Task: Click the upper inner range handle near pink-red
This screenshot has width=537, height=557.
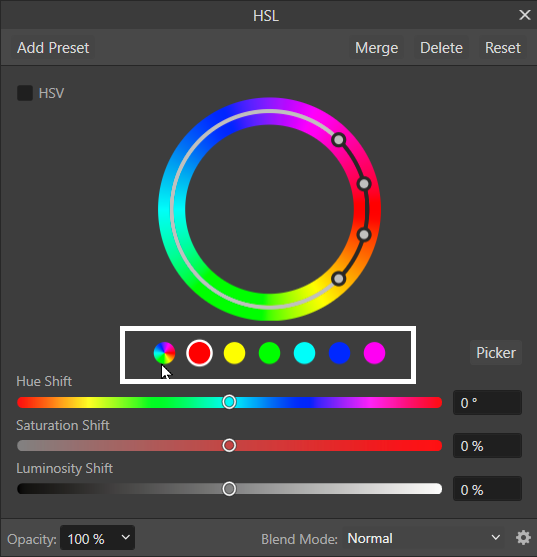Action: (x=364, y=184)
